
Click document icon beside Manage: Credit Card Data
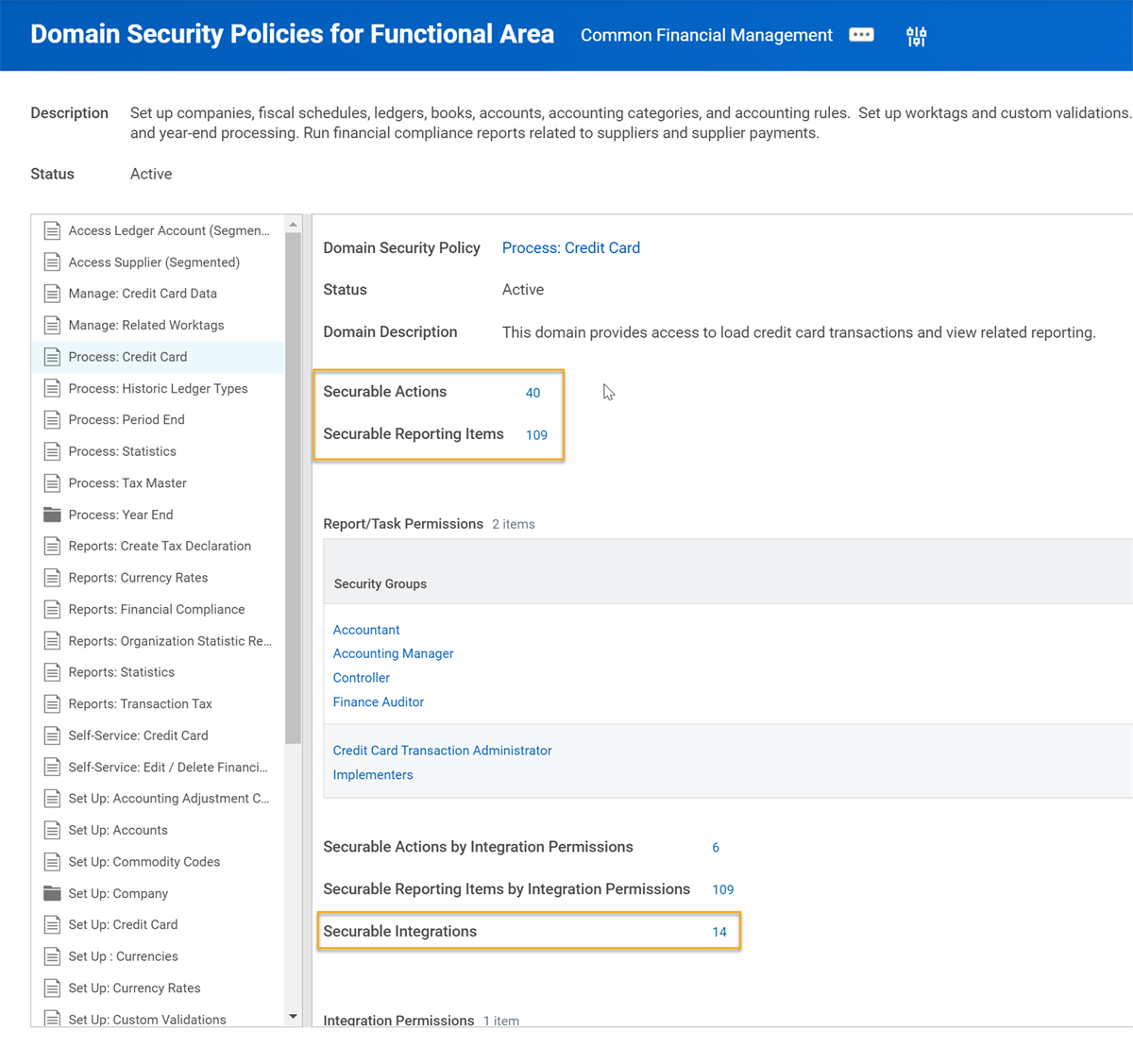(x=52, y=294)
